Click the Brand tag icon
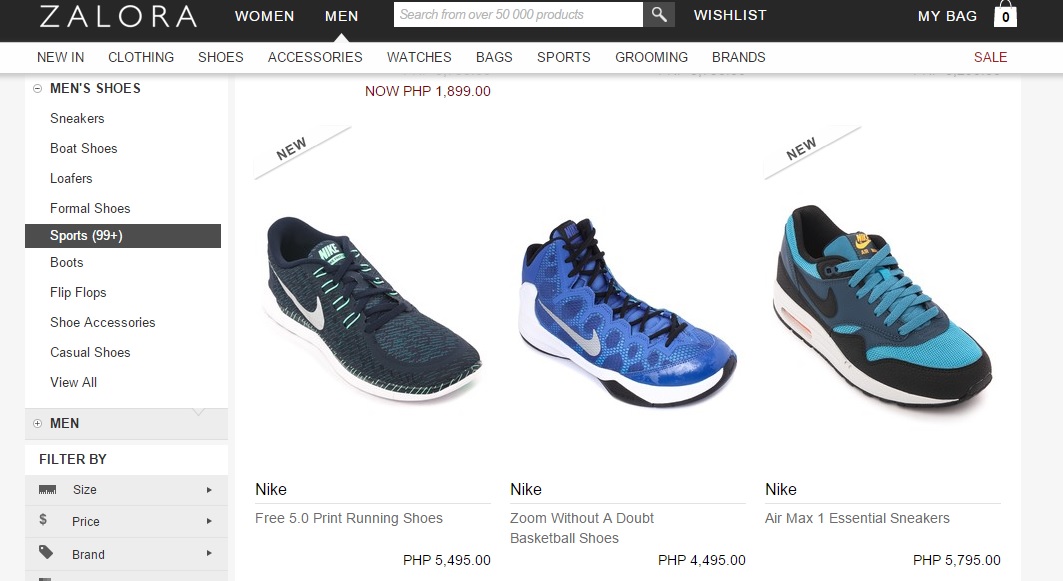Screen dimensions: 1063x581 46,553
